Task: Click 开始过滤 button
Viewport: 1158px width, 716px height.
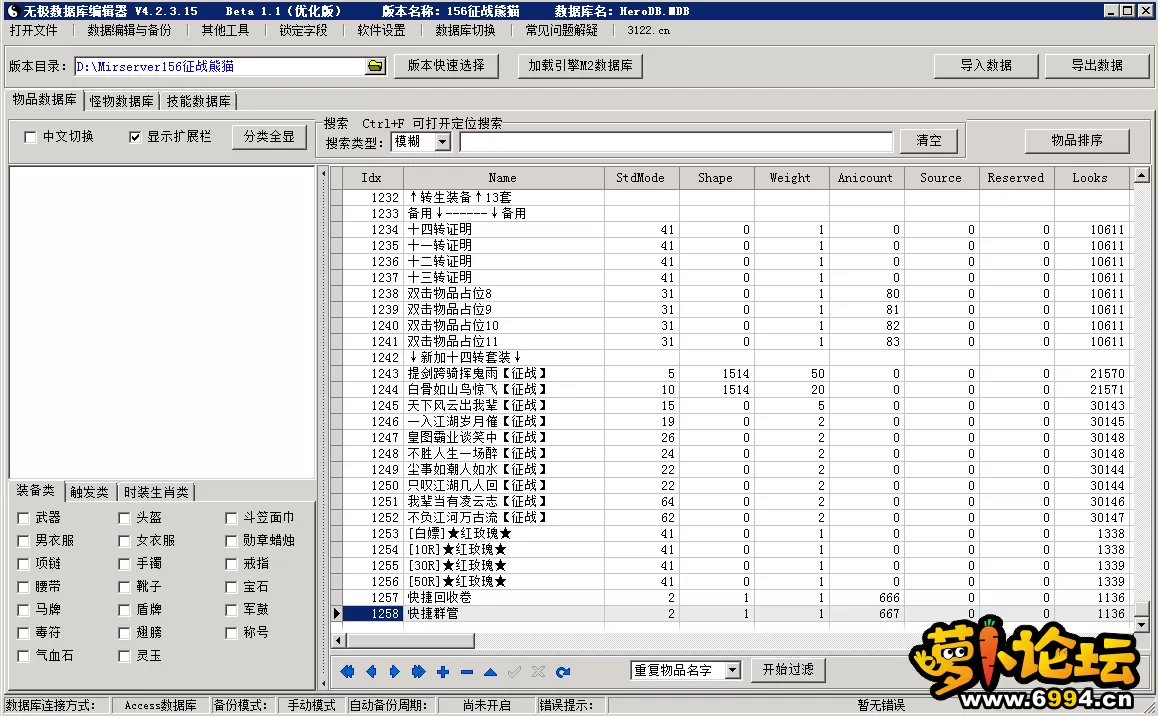Action: 788,669
